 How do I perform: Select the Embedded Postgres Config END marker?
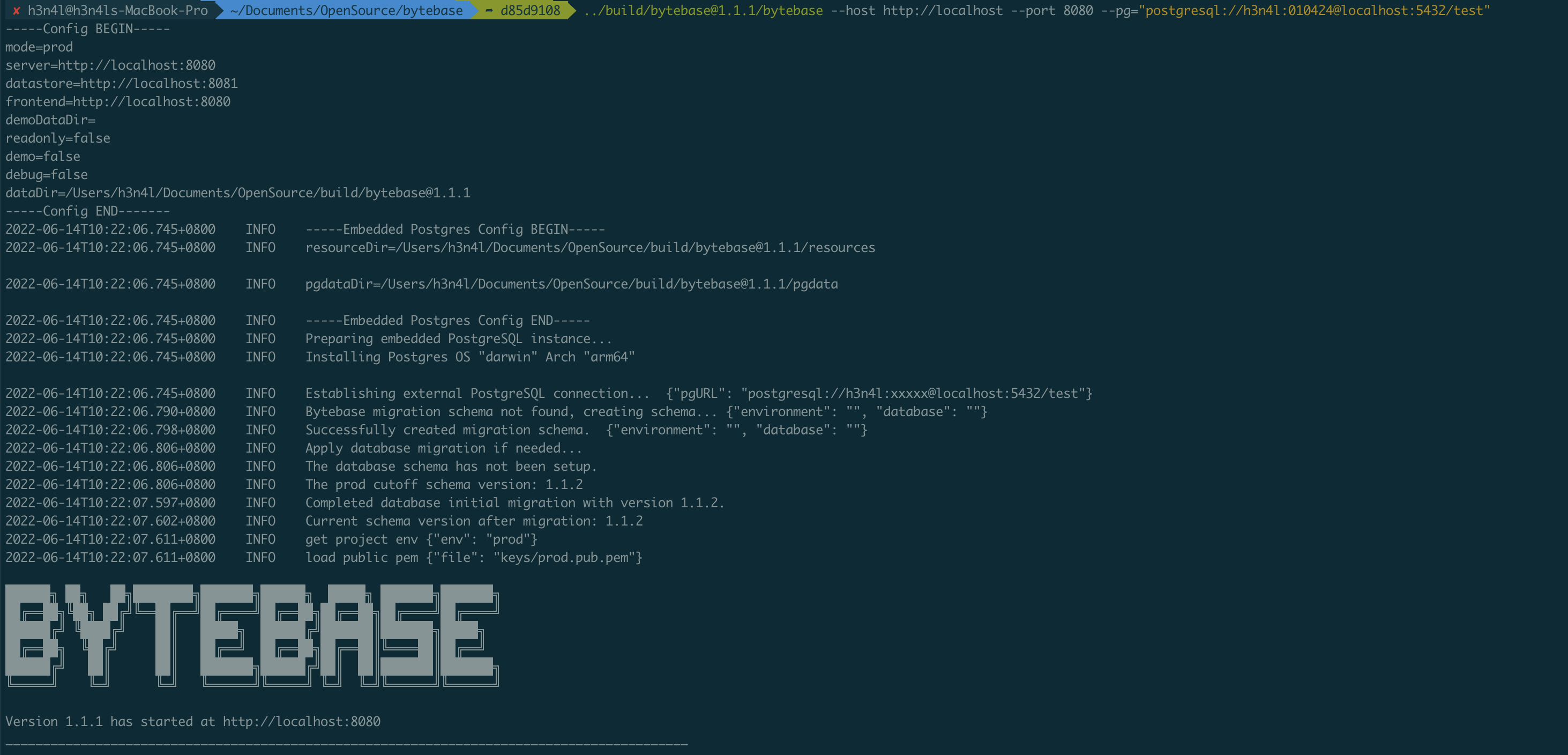(x=447, y=320)
